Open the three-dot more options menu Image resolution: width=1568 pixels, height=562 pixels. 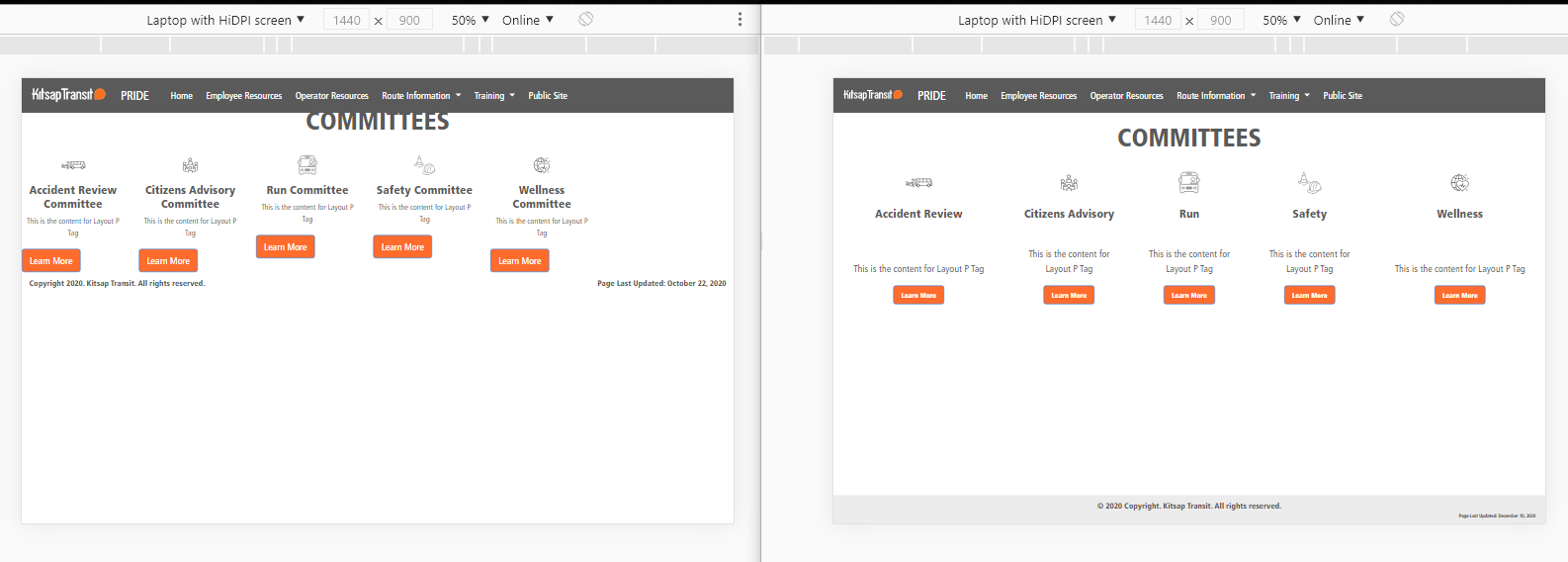[740, 20]
